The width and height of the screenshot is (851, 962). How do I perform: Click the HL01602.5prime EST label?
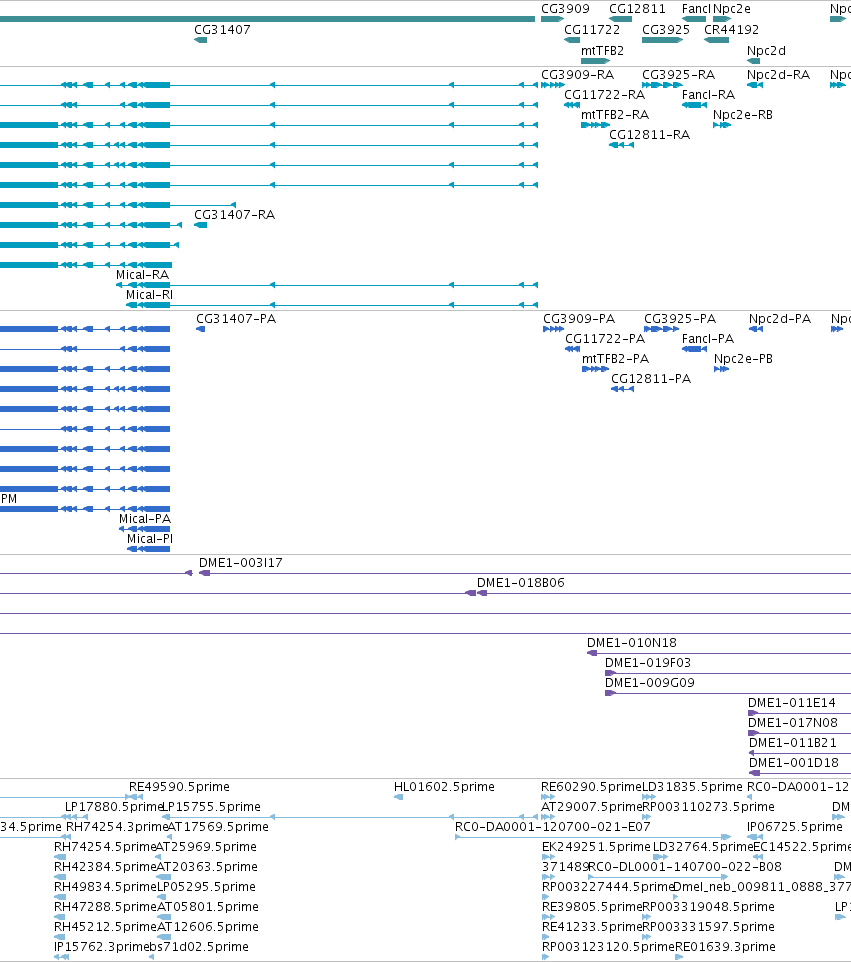[x=444, y=787]
